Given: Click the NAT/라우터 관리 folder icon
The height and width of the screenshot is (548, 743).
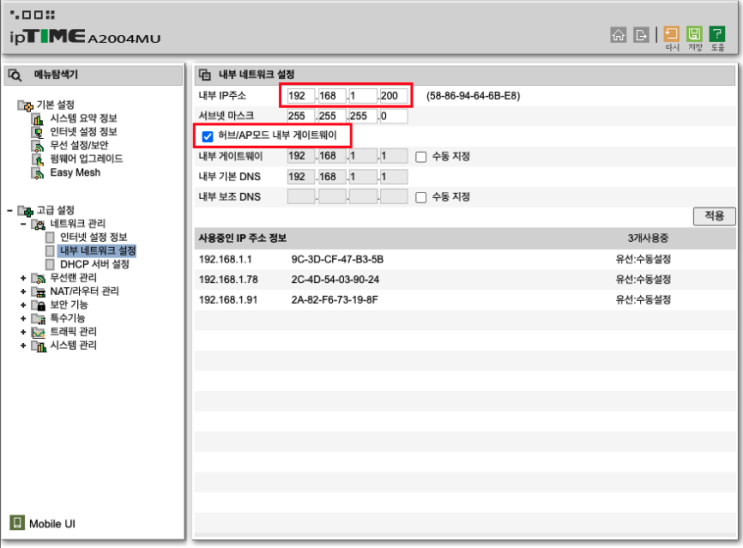Looking at the screenshot, I should pyautogui.click(x=38, y=292).
